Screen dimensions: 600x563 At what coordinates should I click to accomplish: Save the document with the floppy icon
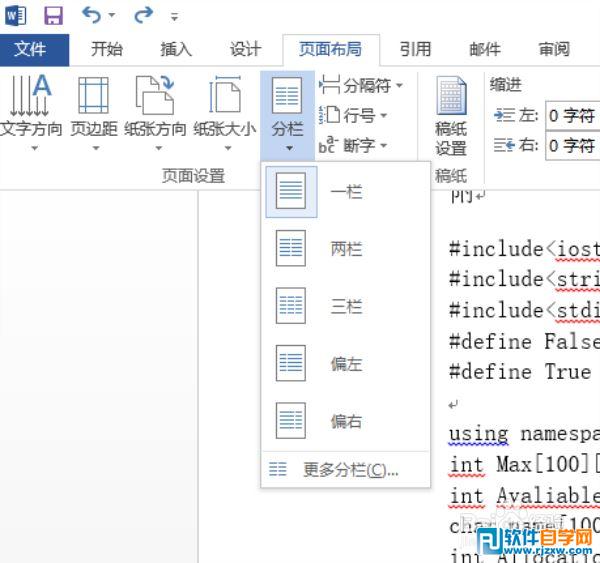point(53,16)
